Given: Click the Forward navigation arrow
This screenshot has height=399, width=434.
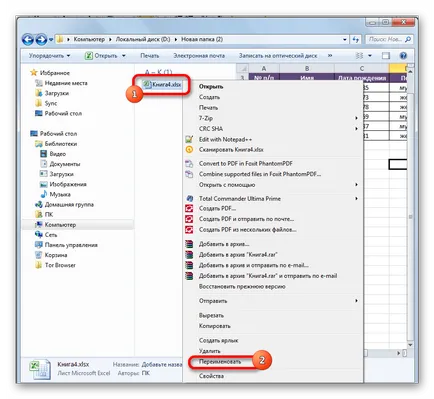Looking at the screenshot, I should [41, 40].
